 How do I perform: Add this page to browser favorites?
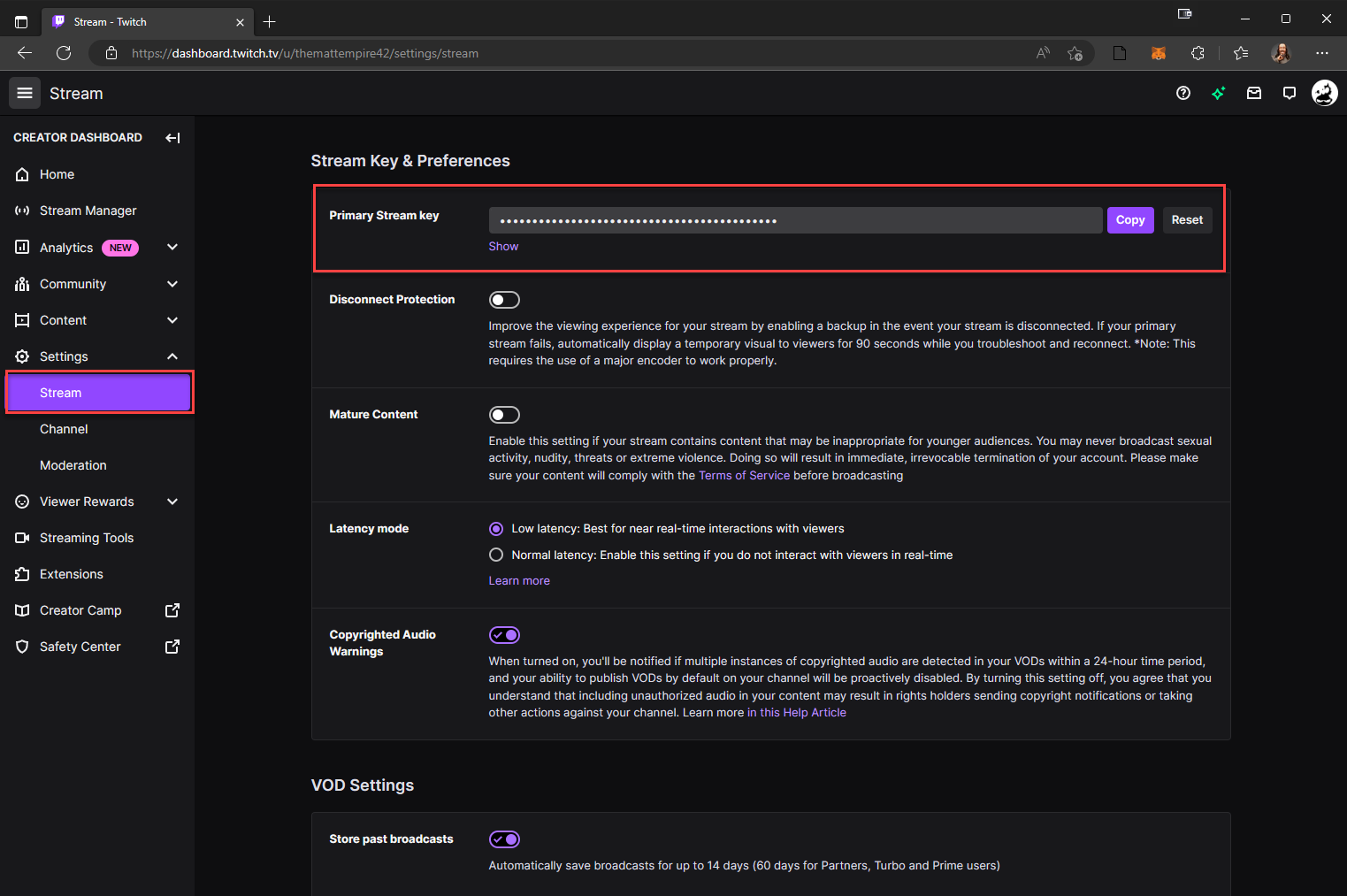[x=1075, y=53]
